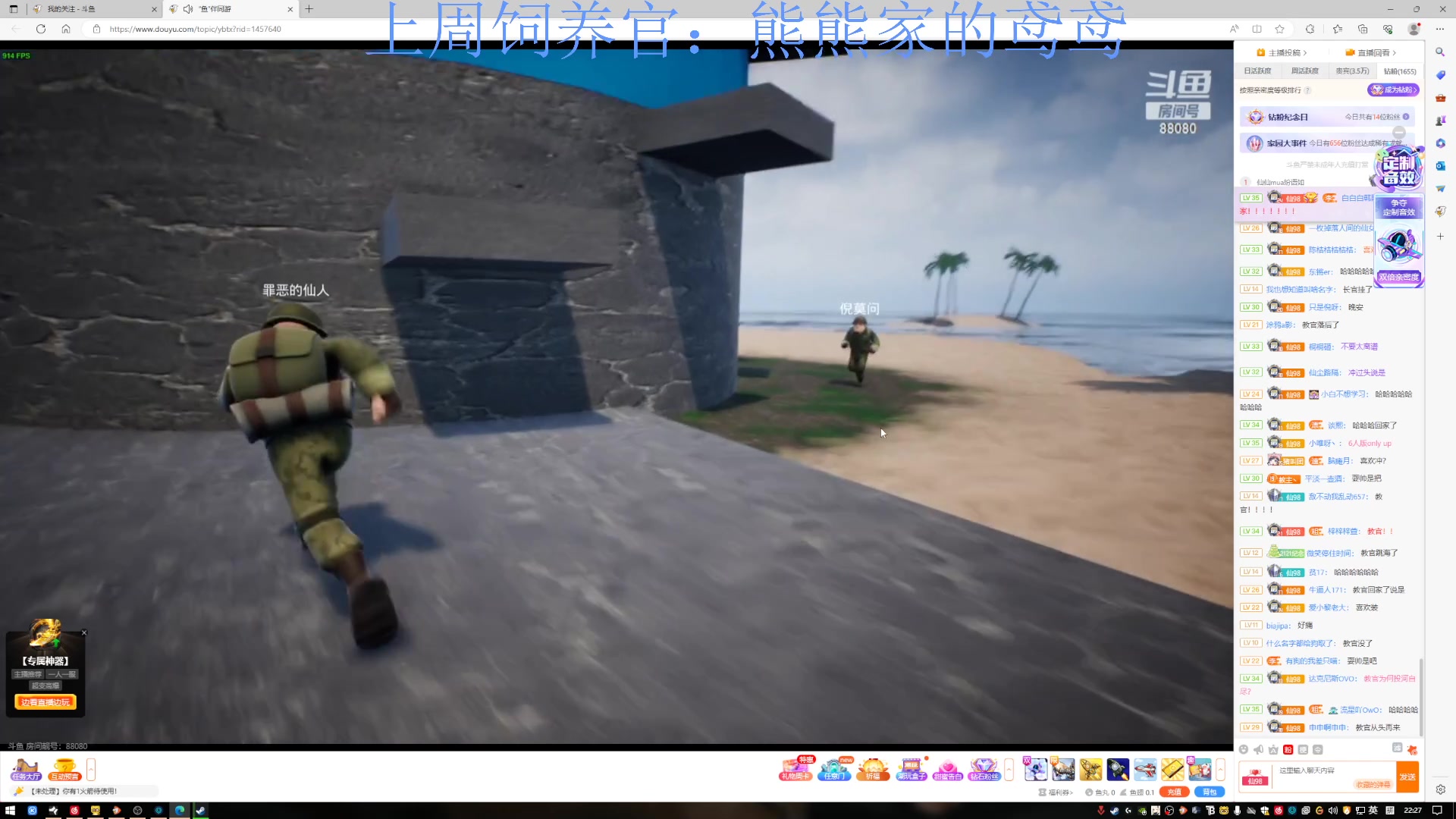Click the 甜蜜告白 sweet confession icon
1456x819 pixels.
(x=948, y=769)
